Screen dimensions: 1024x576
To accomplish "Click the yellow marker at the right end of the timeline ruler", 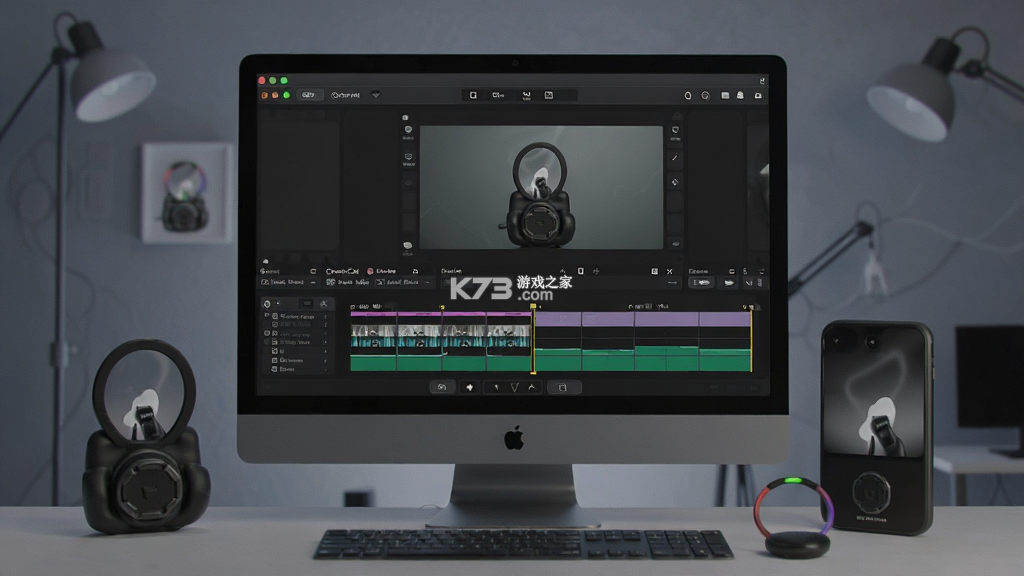I will point(745,306).
